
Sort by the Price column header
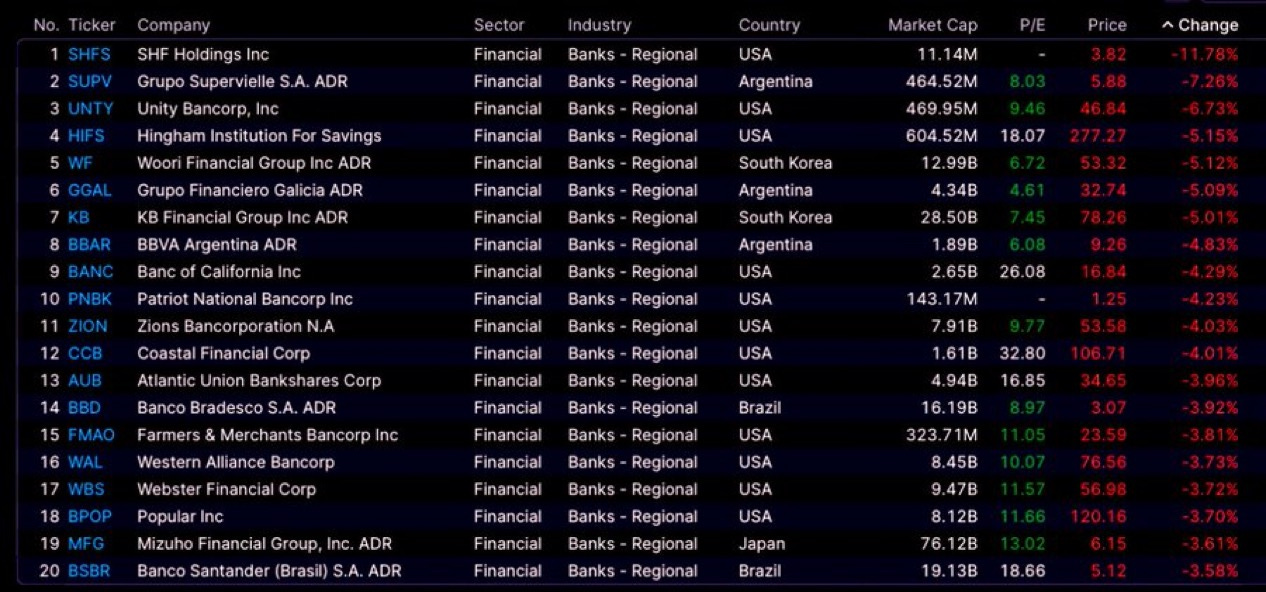(1107, 25)
